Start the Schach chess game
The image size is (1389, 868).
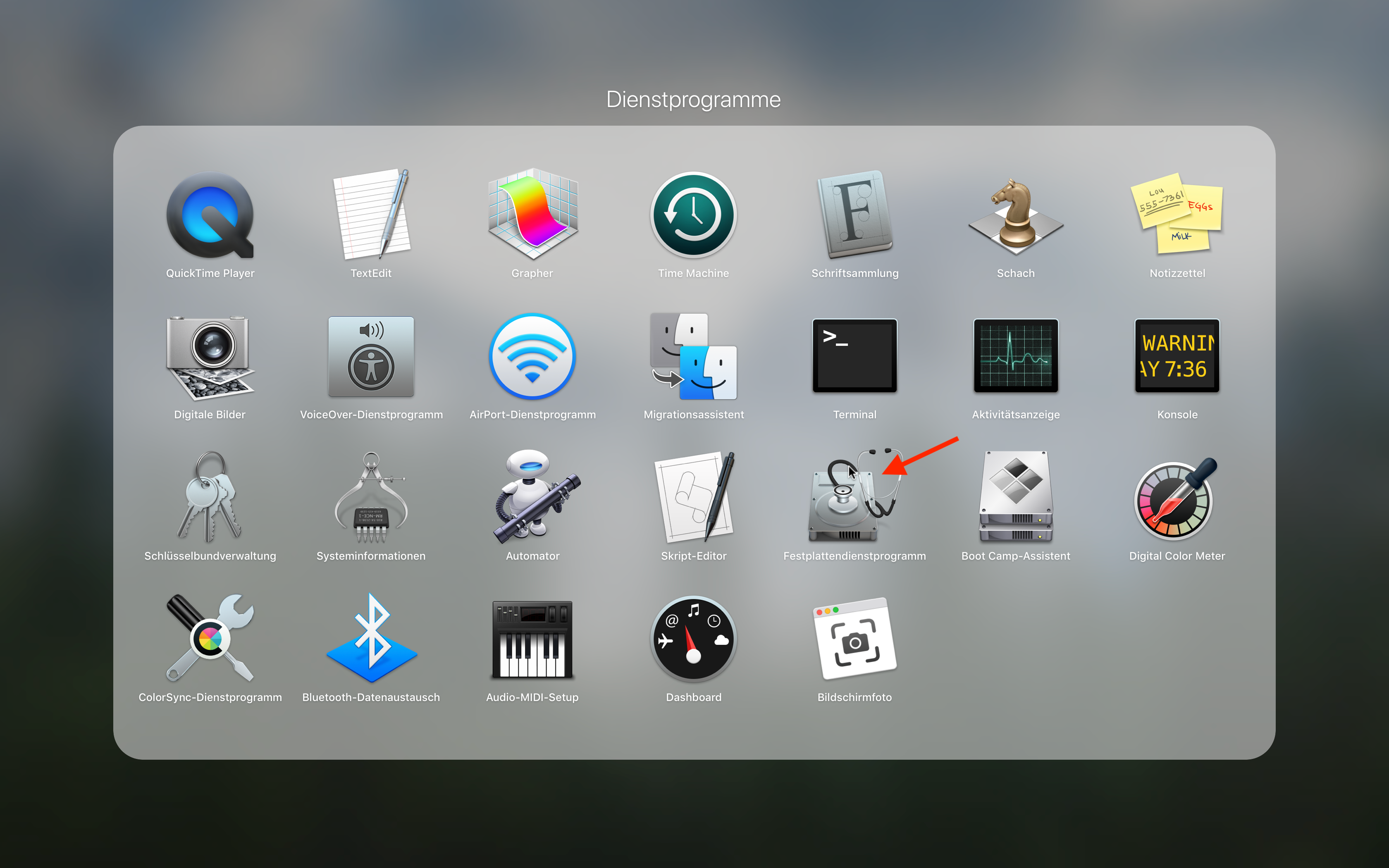click(x=1015, y=215)
